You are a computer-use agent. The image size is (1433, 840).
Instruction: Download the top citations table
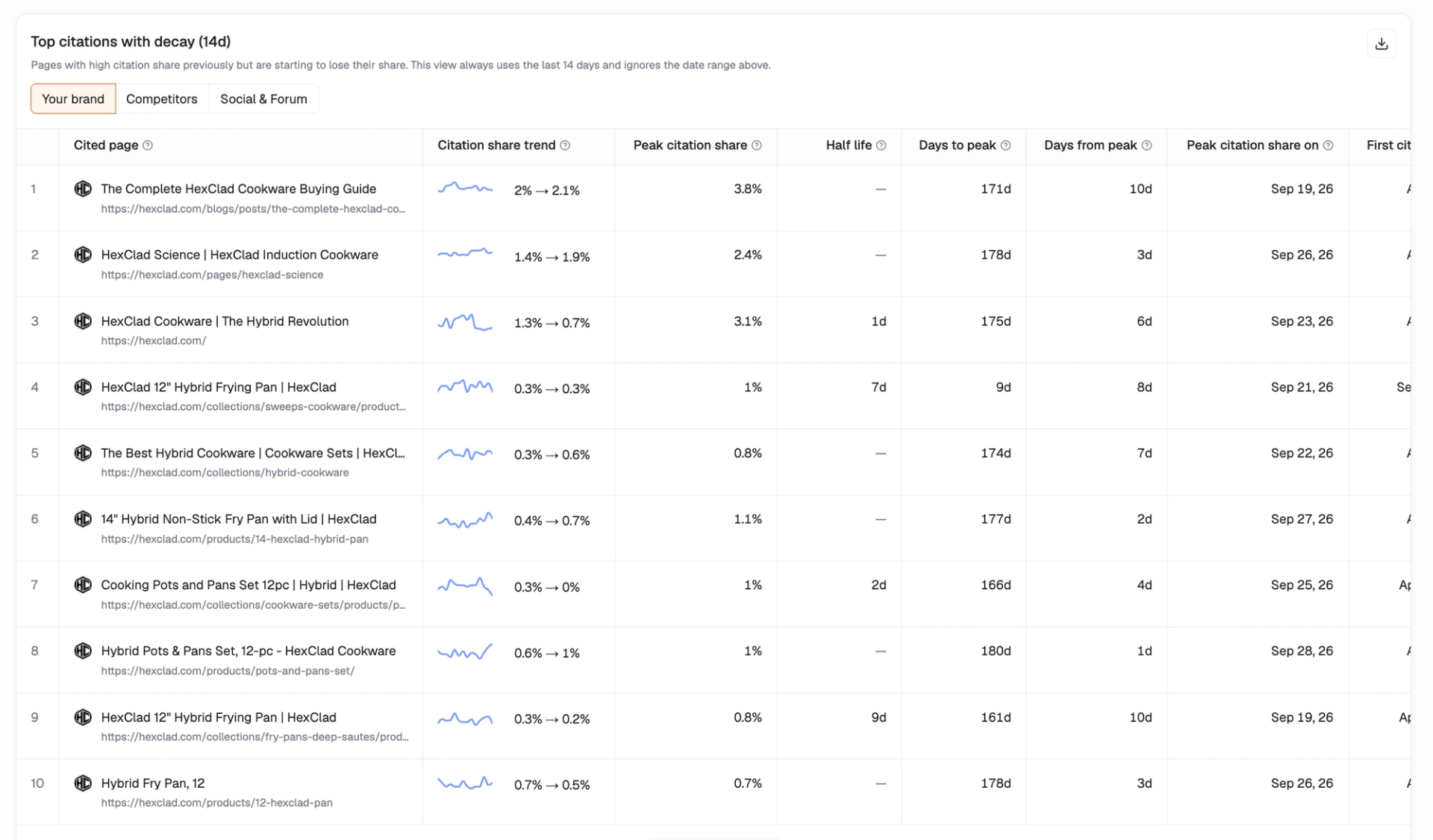click(x=1381, y=43)
